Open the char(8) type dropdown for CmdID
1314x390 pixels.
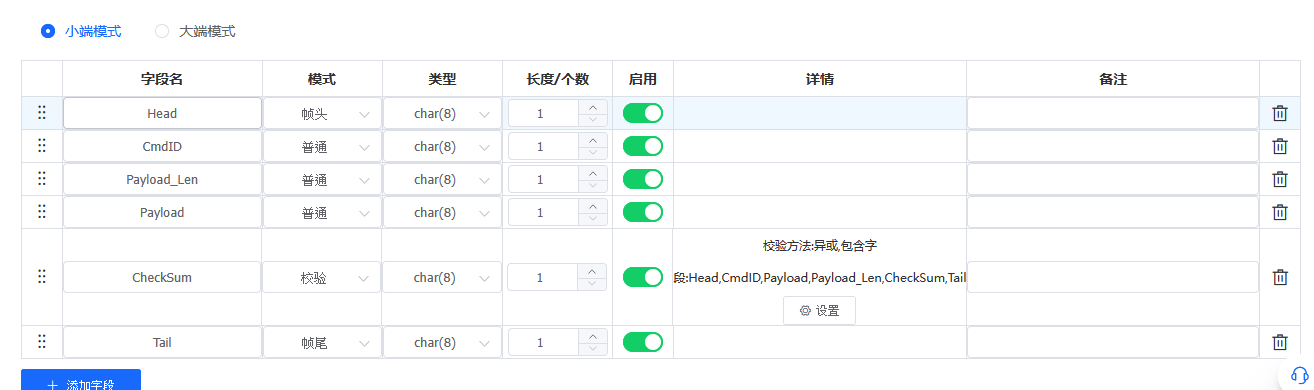coord(442,146)
